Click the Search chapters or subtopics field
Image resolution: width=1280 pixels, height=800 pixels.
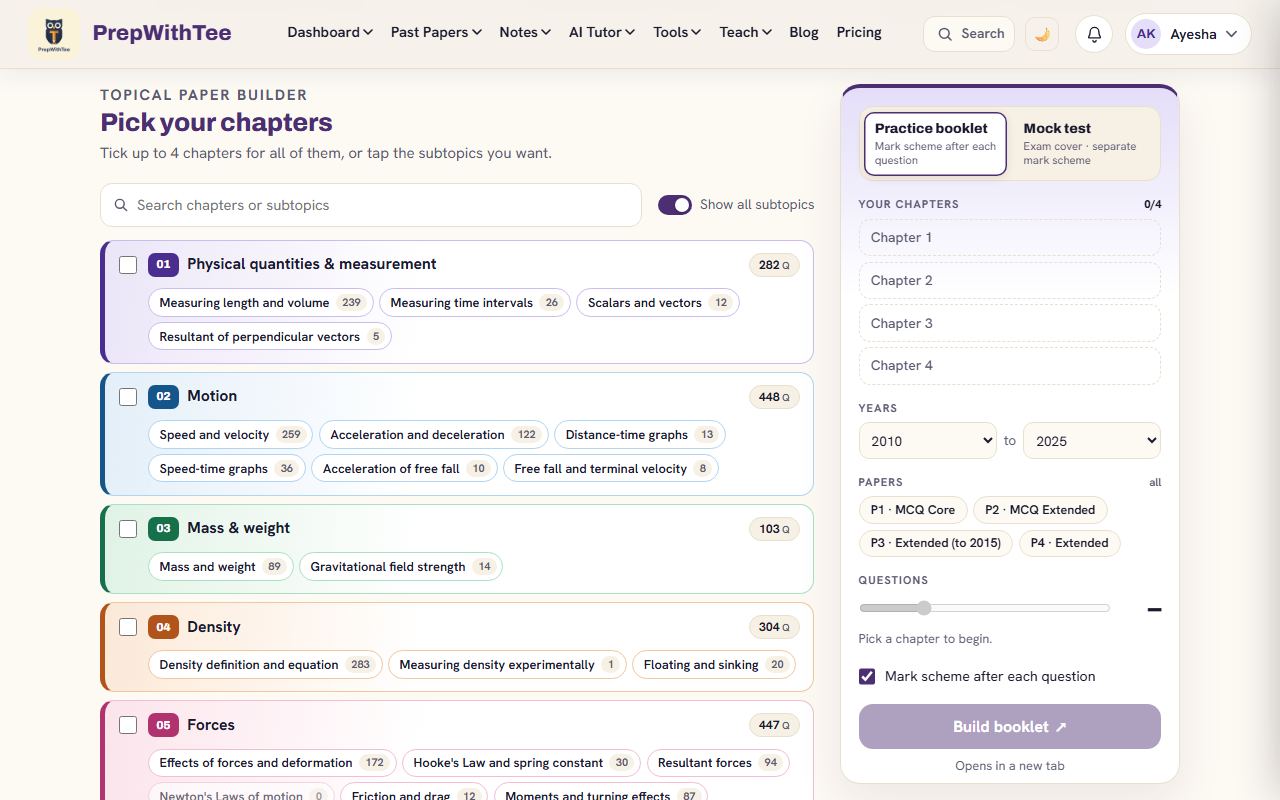(371, 205)
